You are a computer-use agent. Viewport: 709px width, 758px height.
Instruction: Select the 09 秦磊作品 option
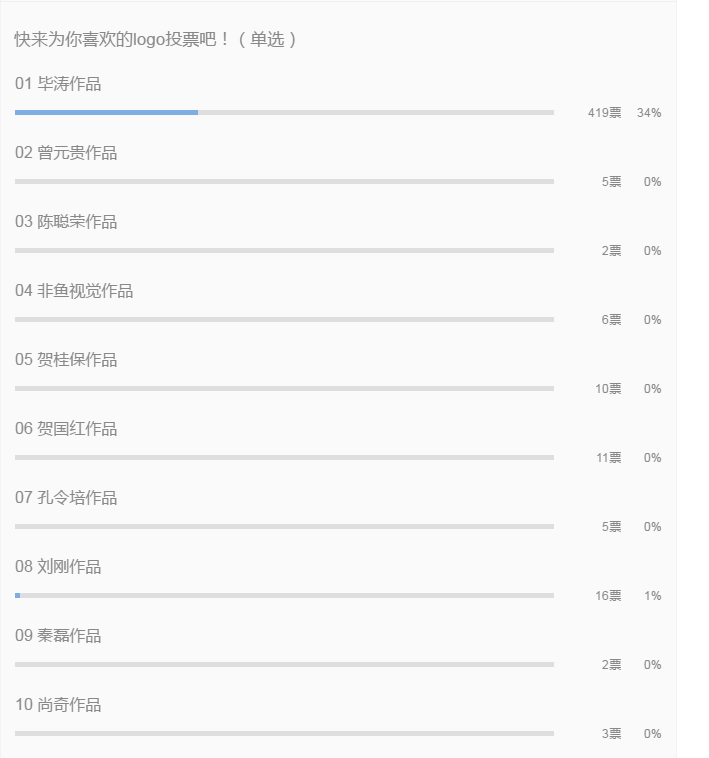[58, 636]
